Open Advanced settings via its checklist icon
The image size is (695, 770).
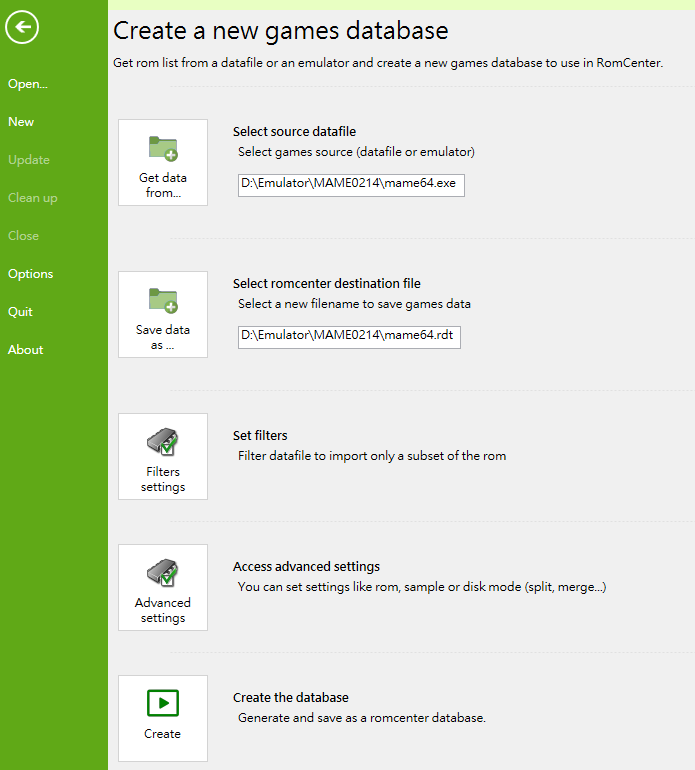pos(163,573)
